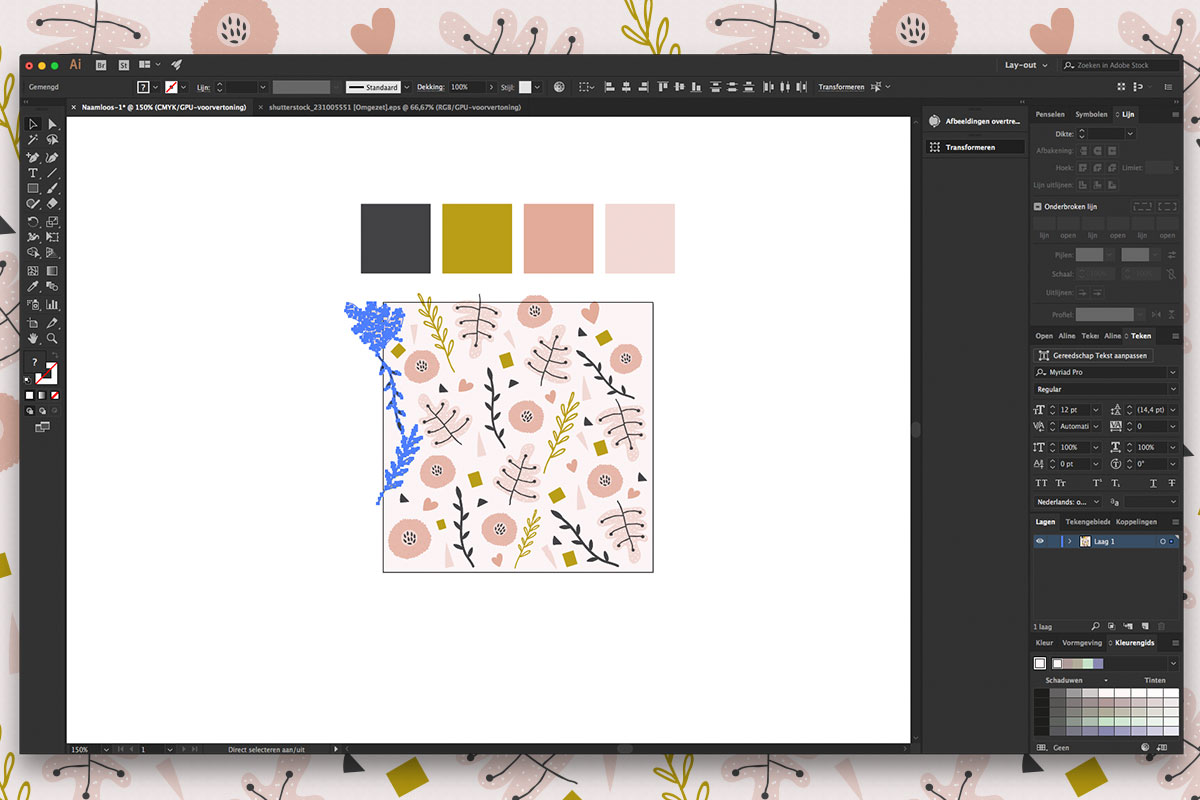This screenshot has width=1200, height=800.
Task: Open Transformeren collapsed panel icon
Action: tap(934, 147)
